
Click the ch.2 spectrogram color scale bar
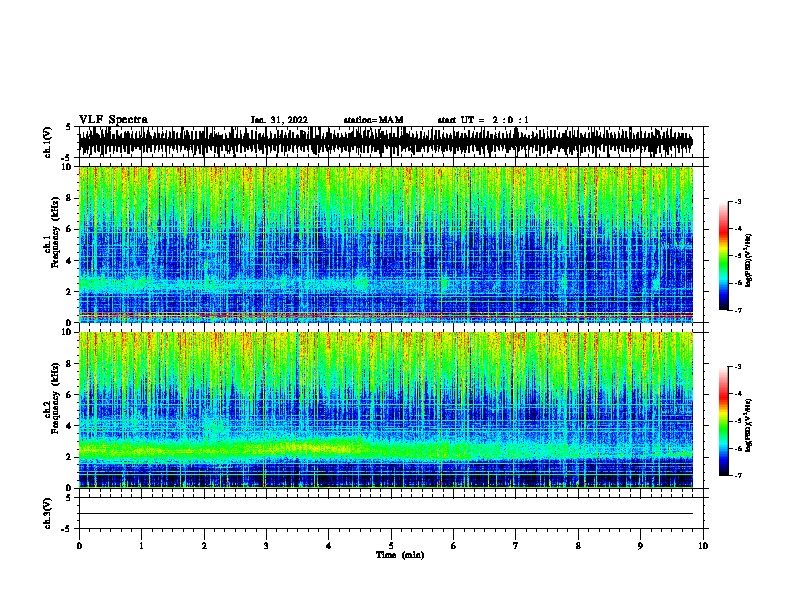pyautogui.click(x=723, y=421)
